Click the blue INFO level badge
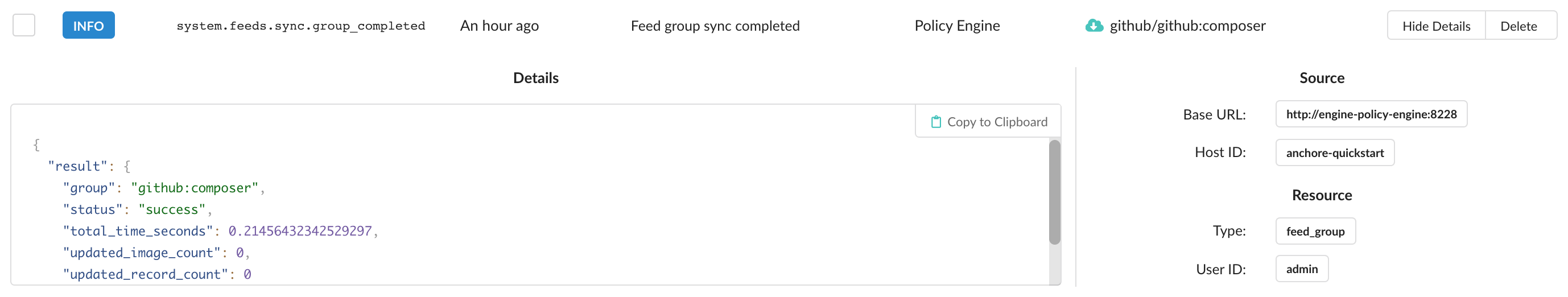Screen dimensions: 1568x297 click(88, 26)
